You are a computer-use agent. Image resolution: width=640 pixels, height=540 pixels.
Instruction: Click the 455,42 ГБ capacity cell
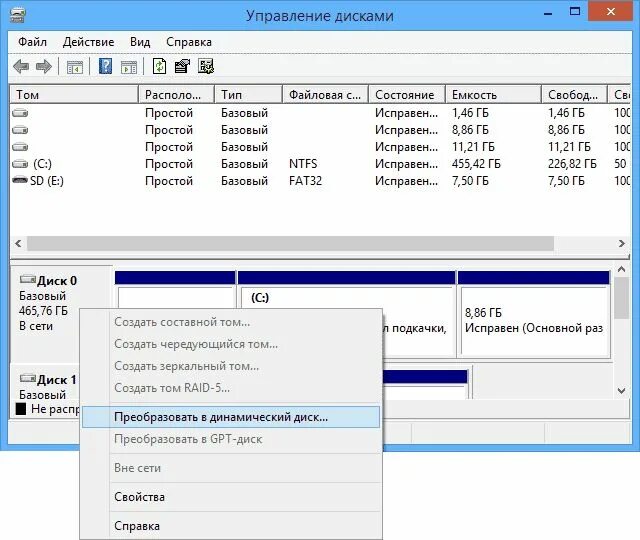pyautogui.click(x=476, y=164)
